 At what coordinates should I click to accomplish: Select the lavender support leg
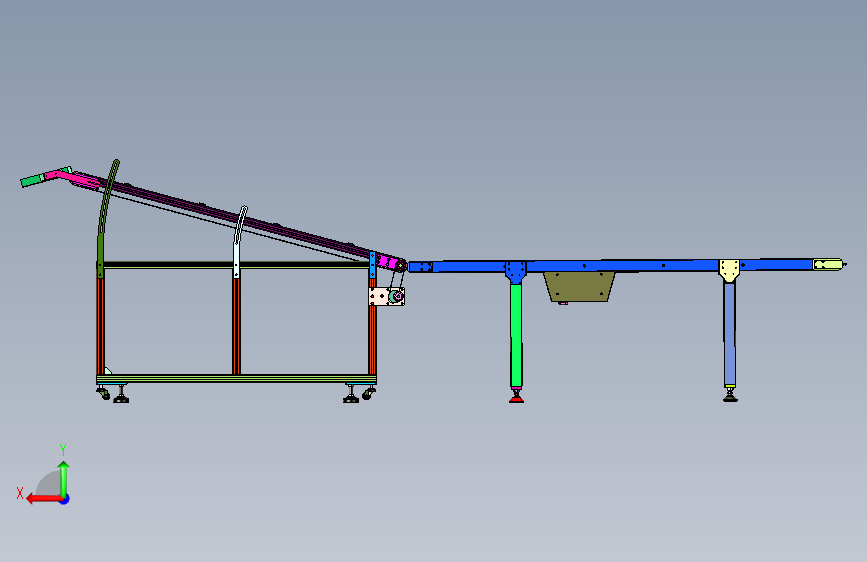click(730, 334)
